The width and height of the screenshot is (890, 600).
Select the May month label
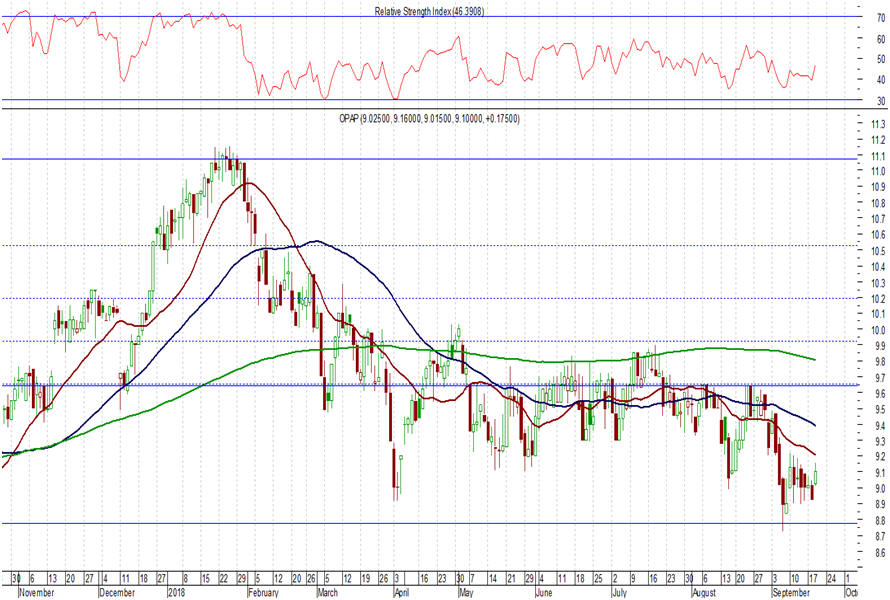click(x=466, y=593)
